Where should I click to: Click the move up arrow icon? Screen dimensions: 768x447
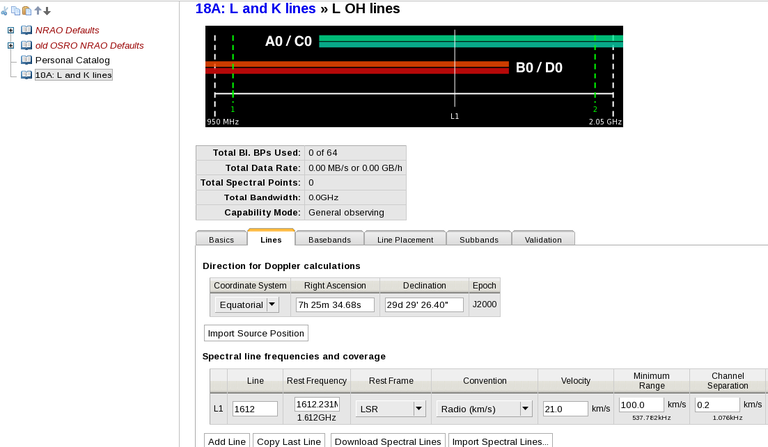pos(38,10)
